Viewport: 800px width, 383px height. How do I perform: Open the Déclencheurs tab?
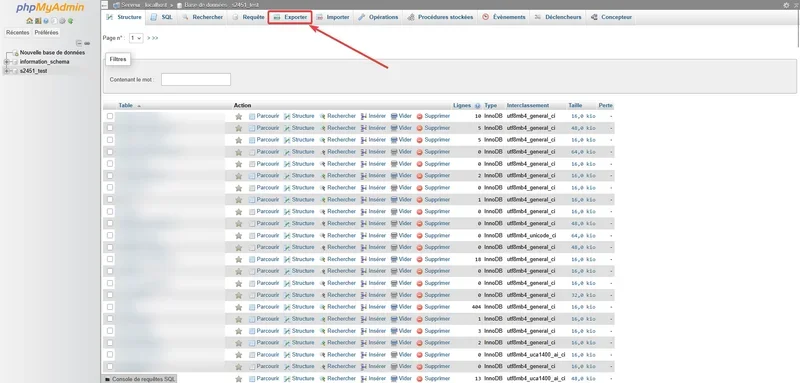(558, 17)
